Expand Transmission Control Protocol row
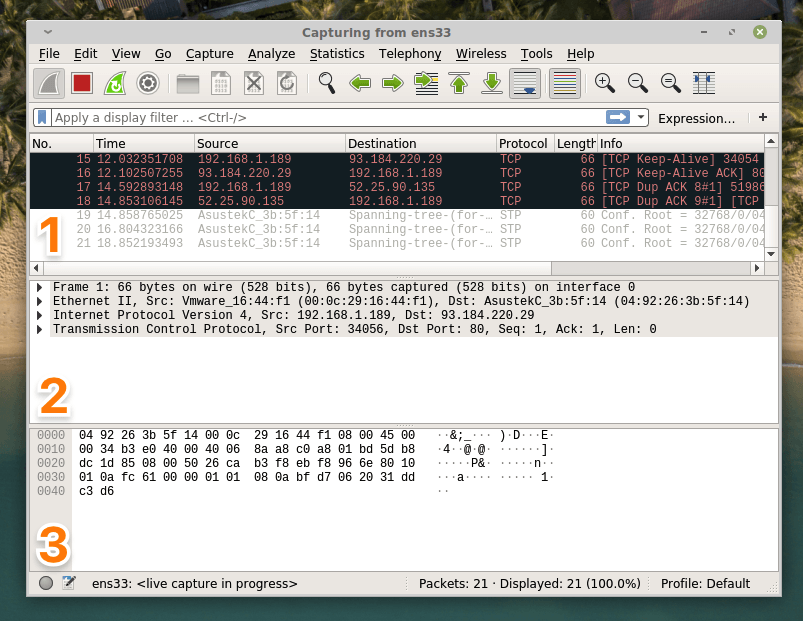This screenshot has width=803, height=621. pyautogui.click(x=39, y=329)
